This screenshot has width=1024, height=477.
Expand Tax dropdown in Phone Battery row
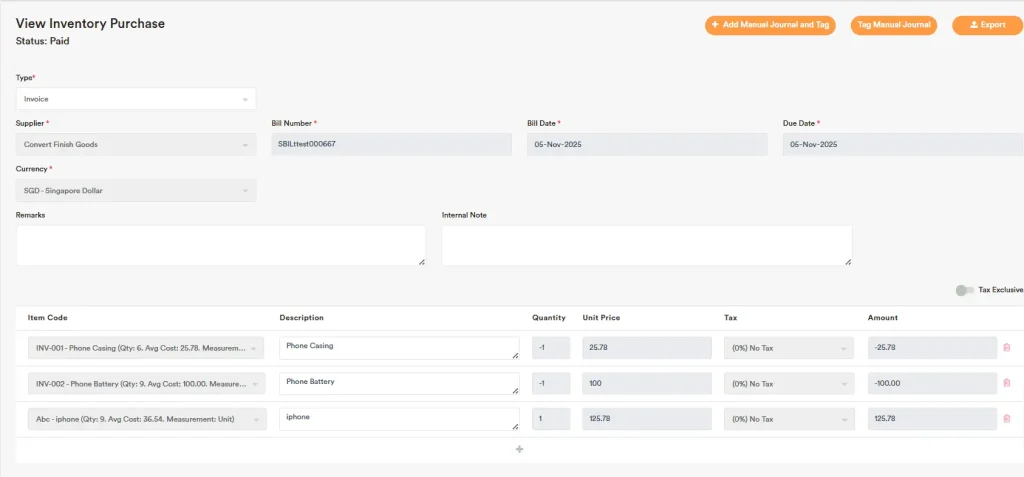789,383
